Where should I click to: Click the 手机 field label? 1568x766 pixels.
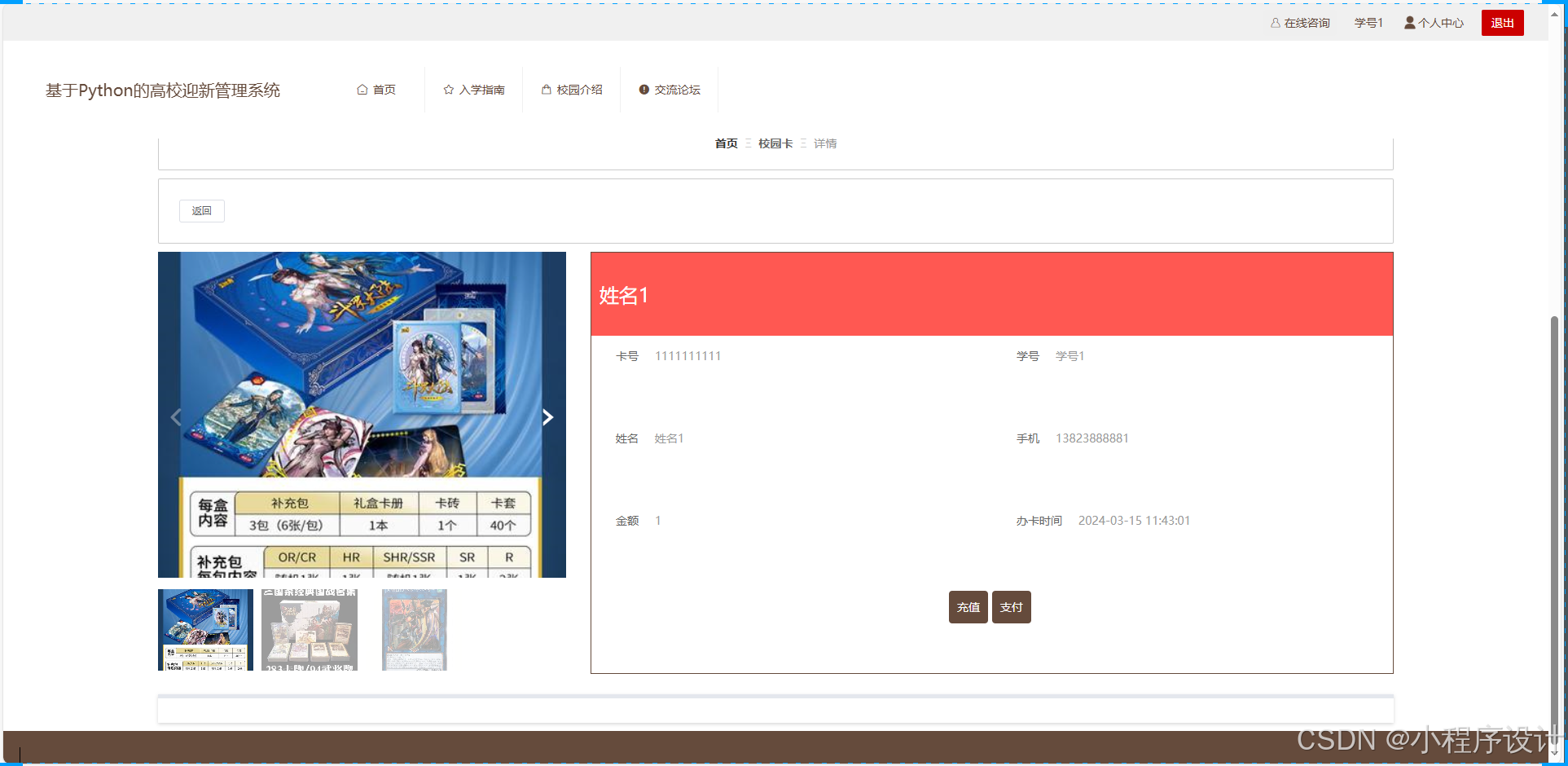(1028, 438)
